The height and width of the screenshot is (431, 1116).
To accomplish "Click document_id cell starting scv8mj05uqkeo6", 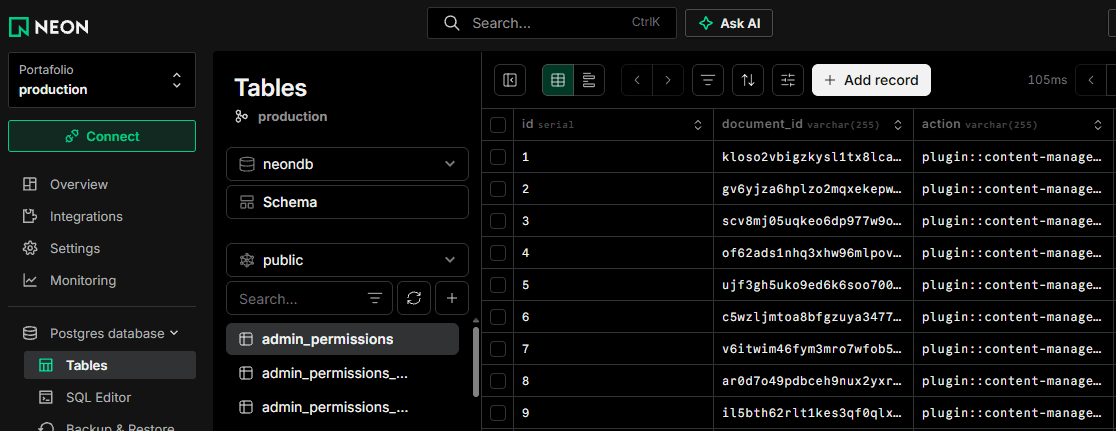I will point(813,220).
